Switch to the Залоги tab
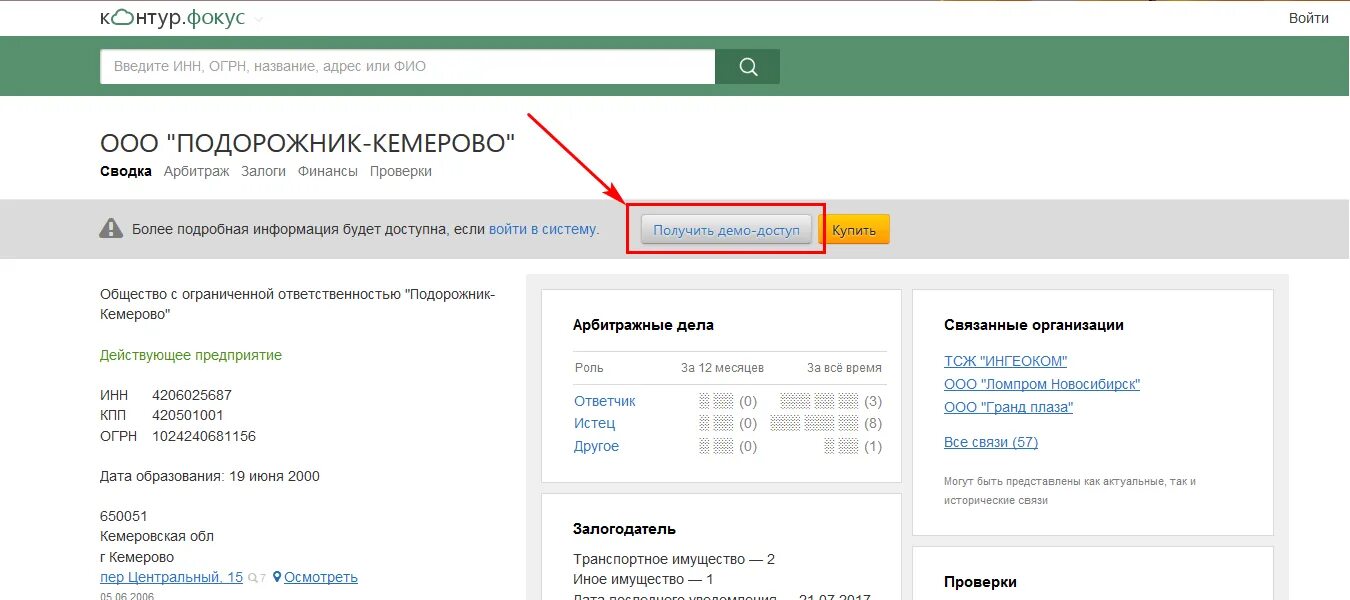Screen dimensions: 1350x600 tap(263, 171)
